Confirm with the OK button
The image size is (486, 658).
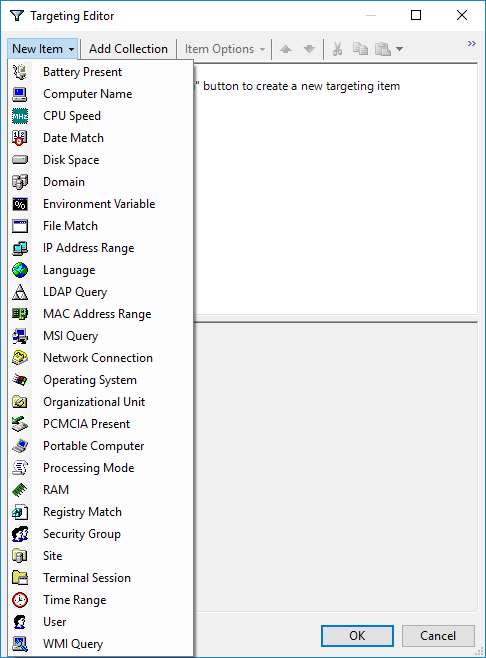pyautogui.click(x=357, y=636)
